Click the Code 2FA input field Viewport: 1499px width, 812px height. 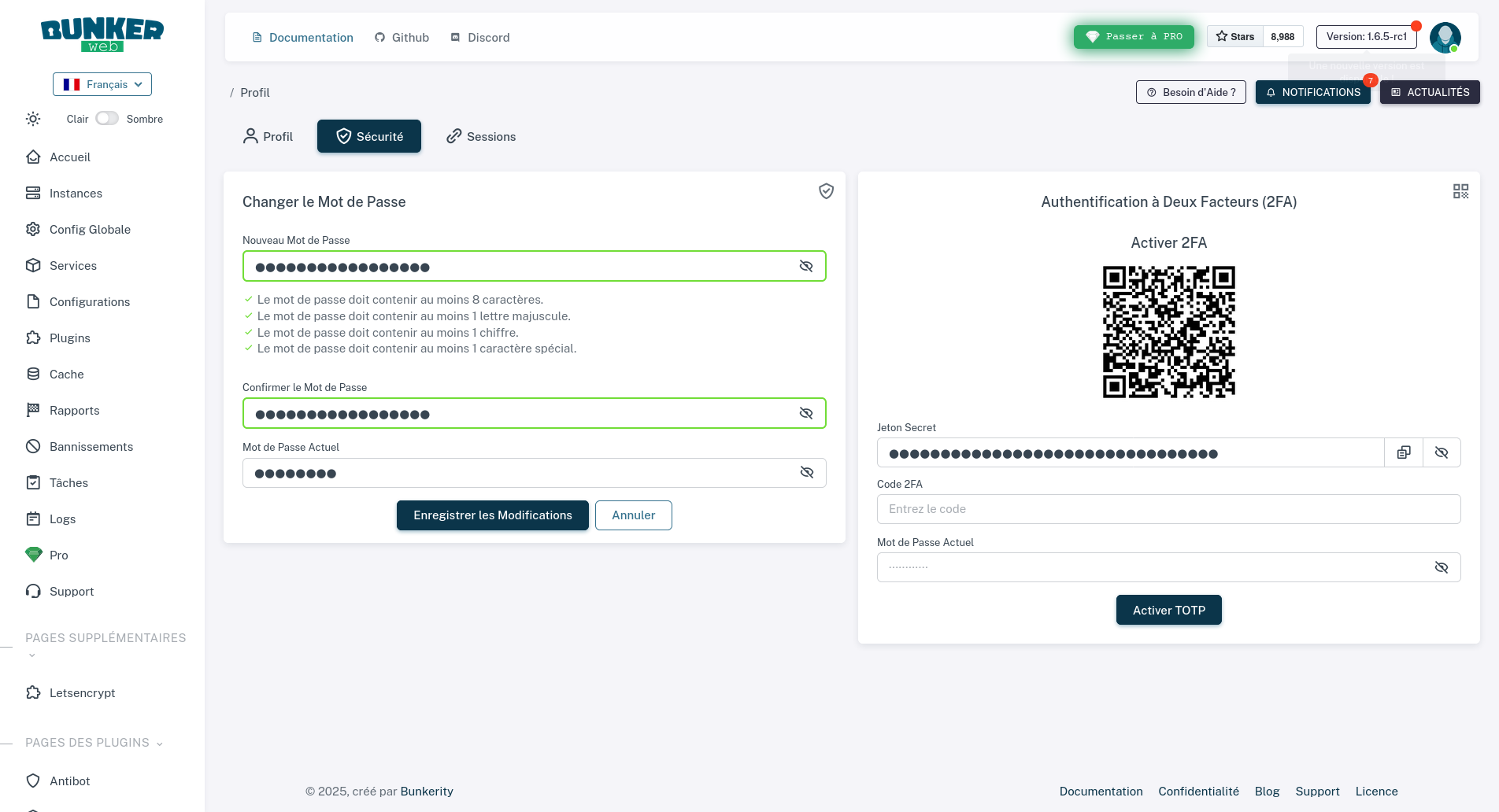(x=1168, y=509)
